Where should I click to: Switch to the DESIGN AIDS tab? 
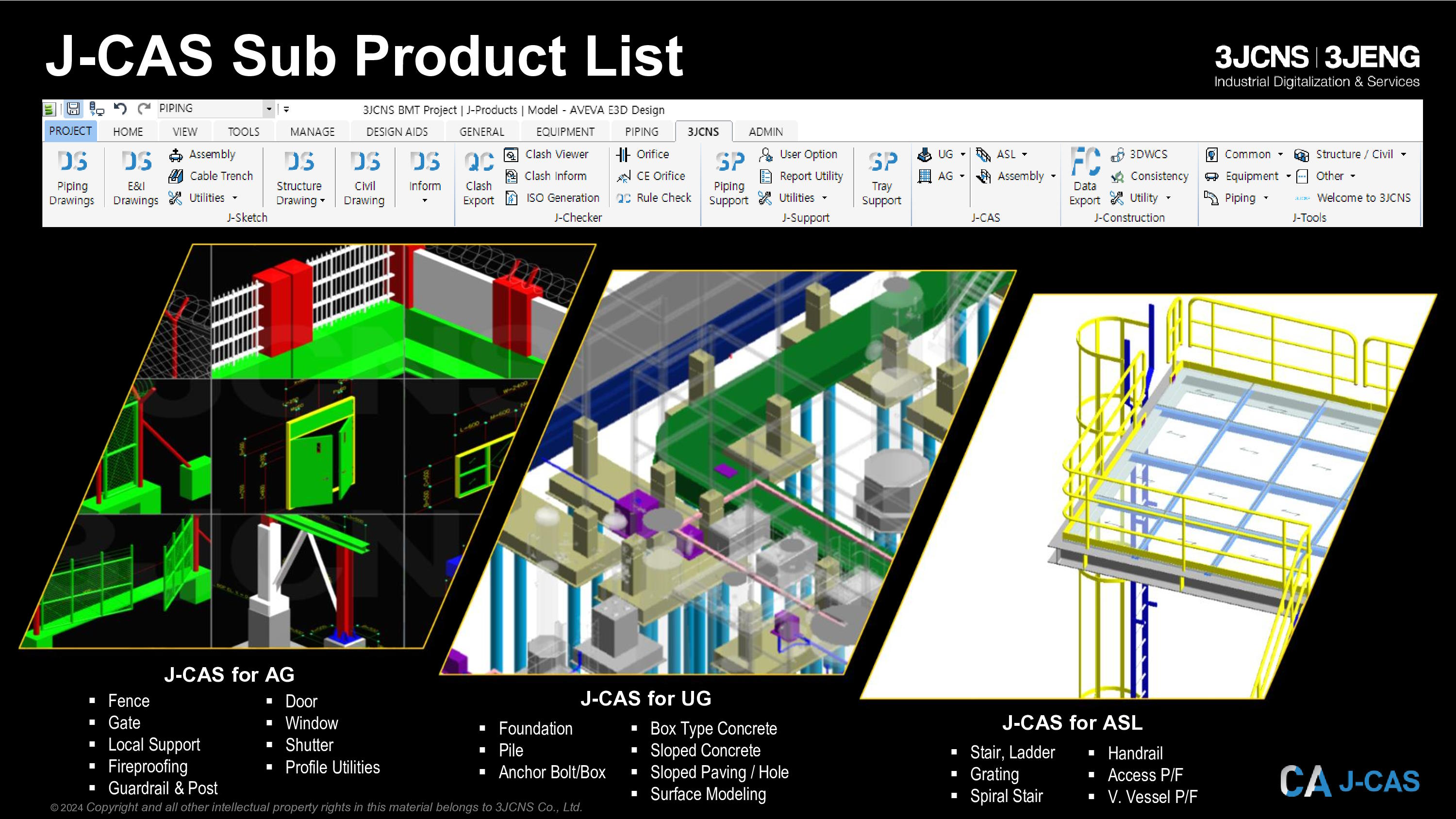pos(397,131)
